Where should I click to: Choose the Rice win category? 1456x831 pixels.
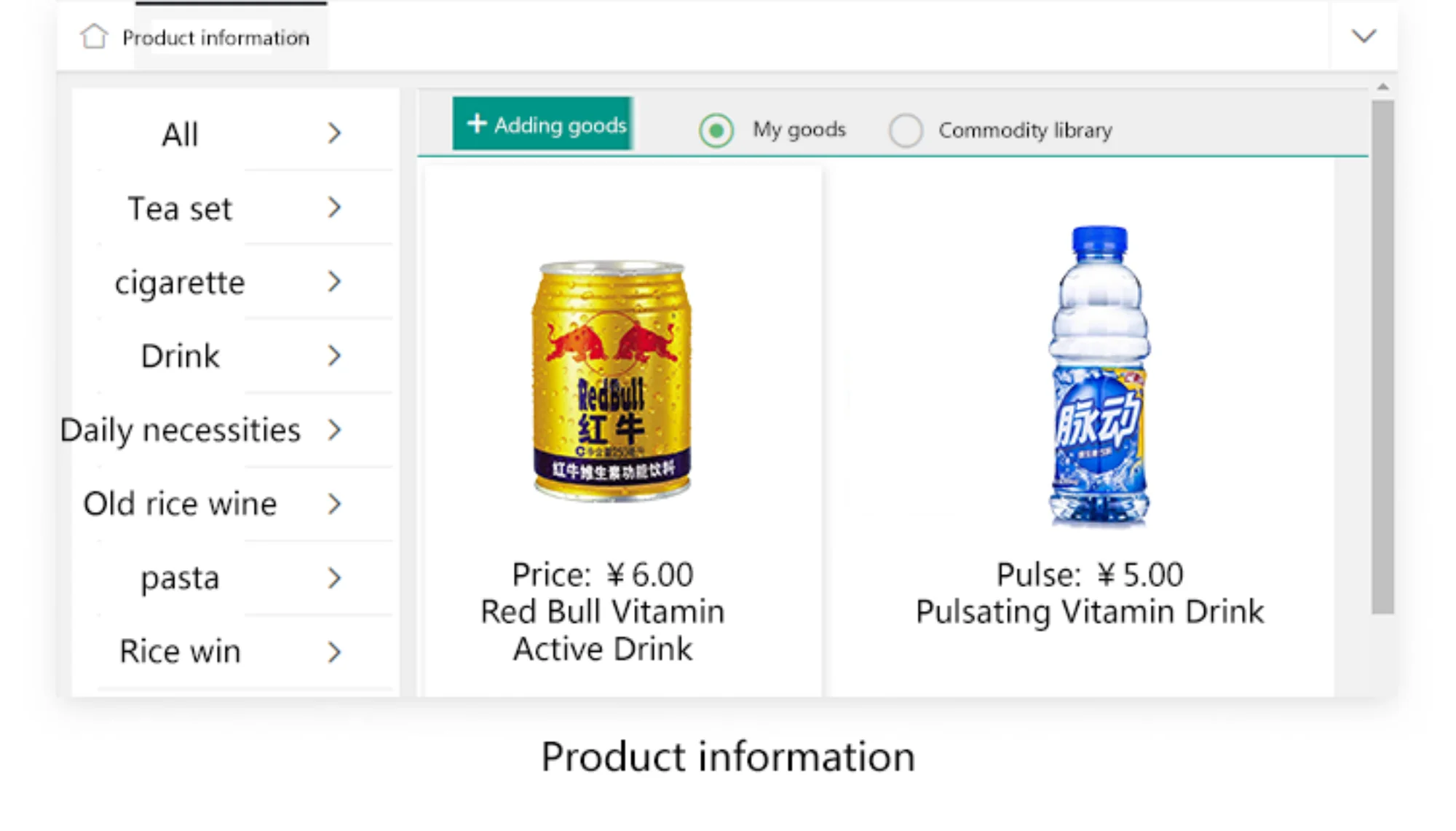point(180,652)
